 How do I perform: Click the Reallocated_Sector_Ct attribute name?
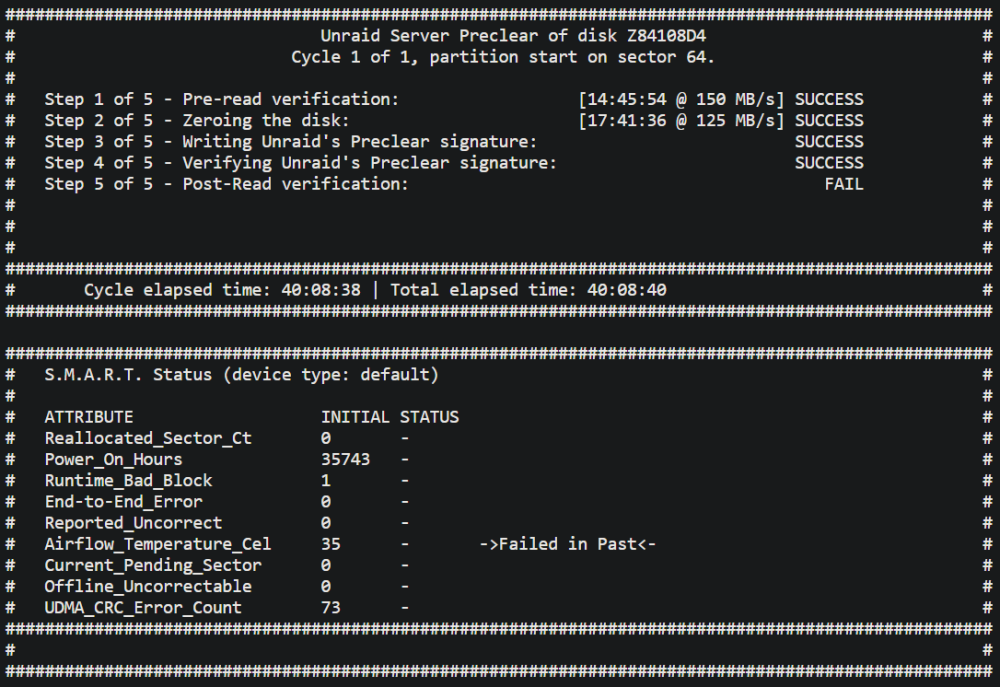point(148,439)
